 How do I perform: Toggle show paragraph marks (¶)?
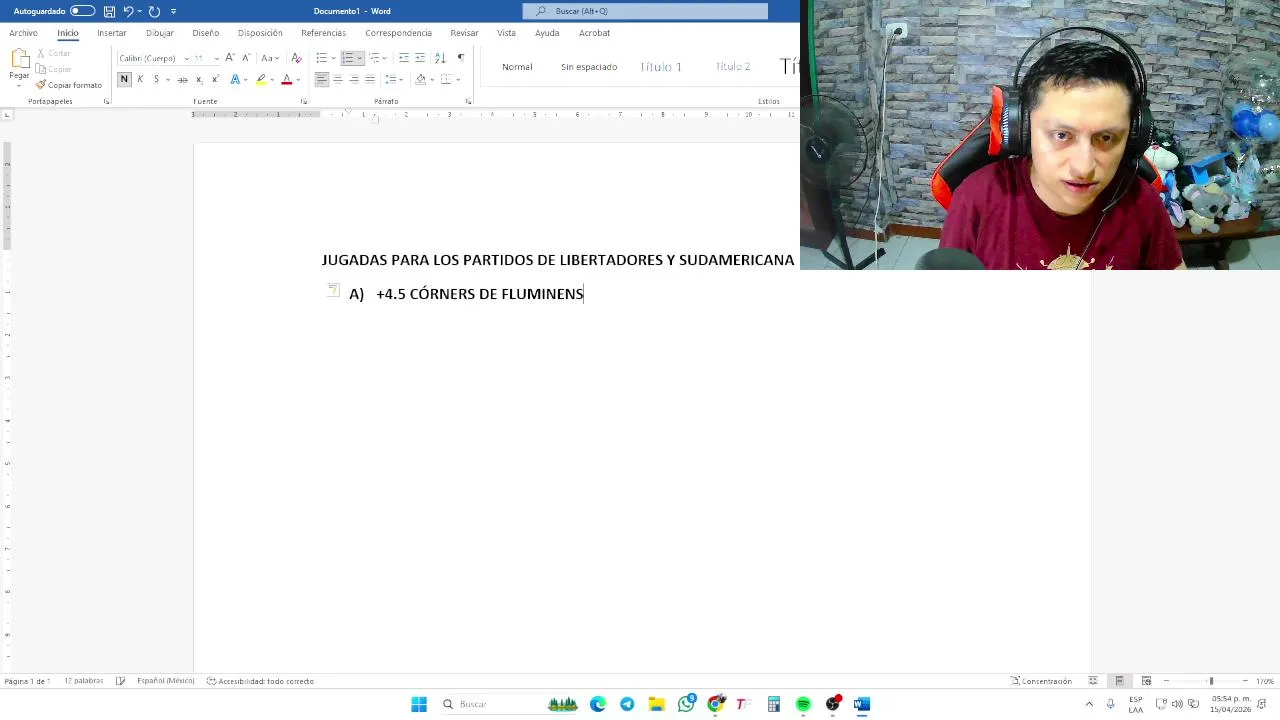[460, 58]
